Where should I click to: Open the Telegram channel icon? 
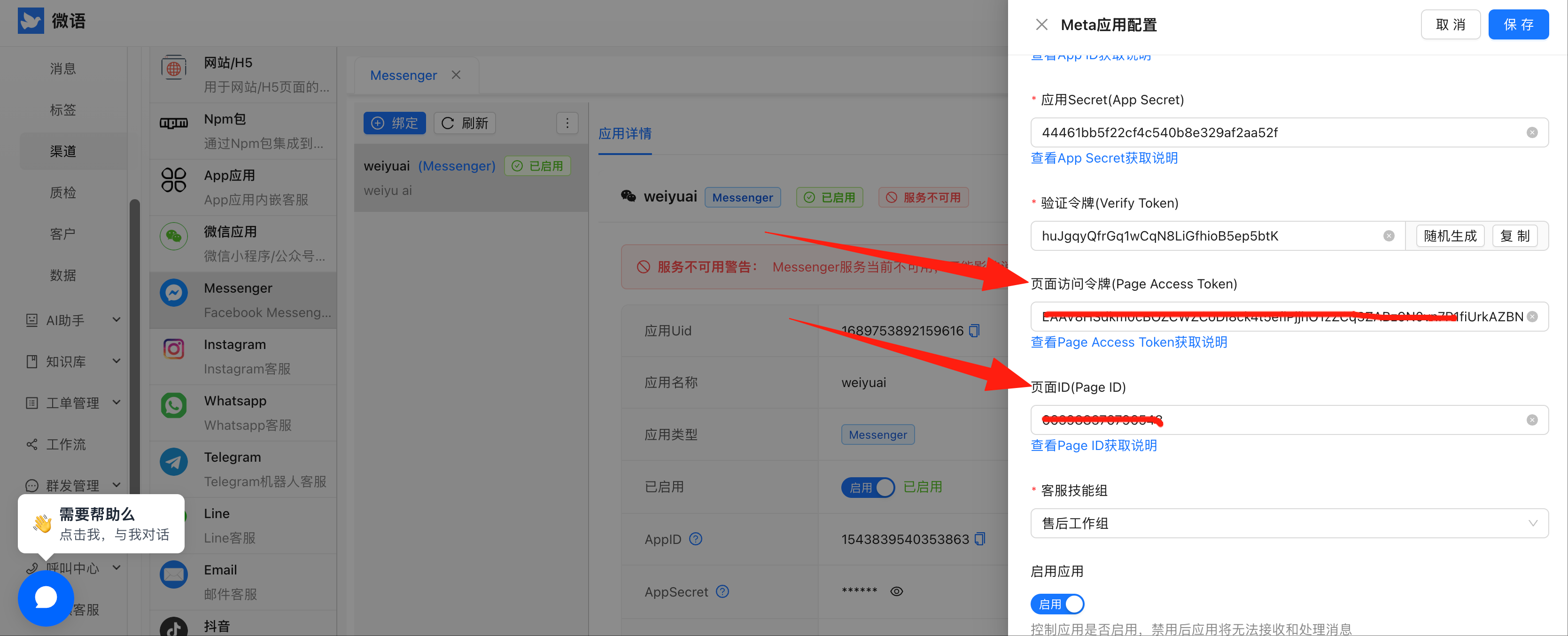173,462
